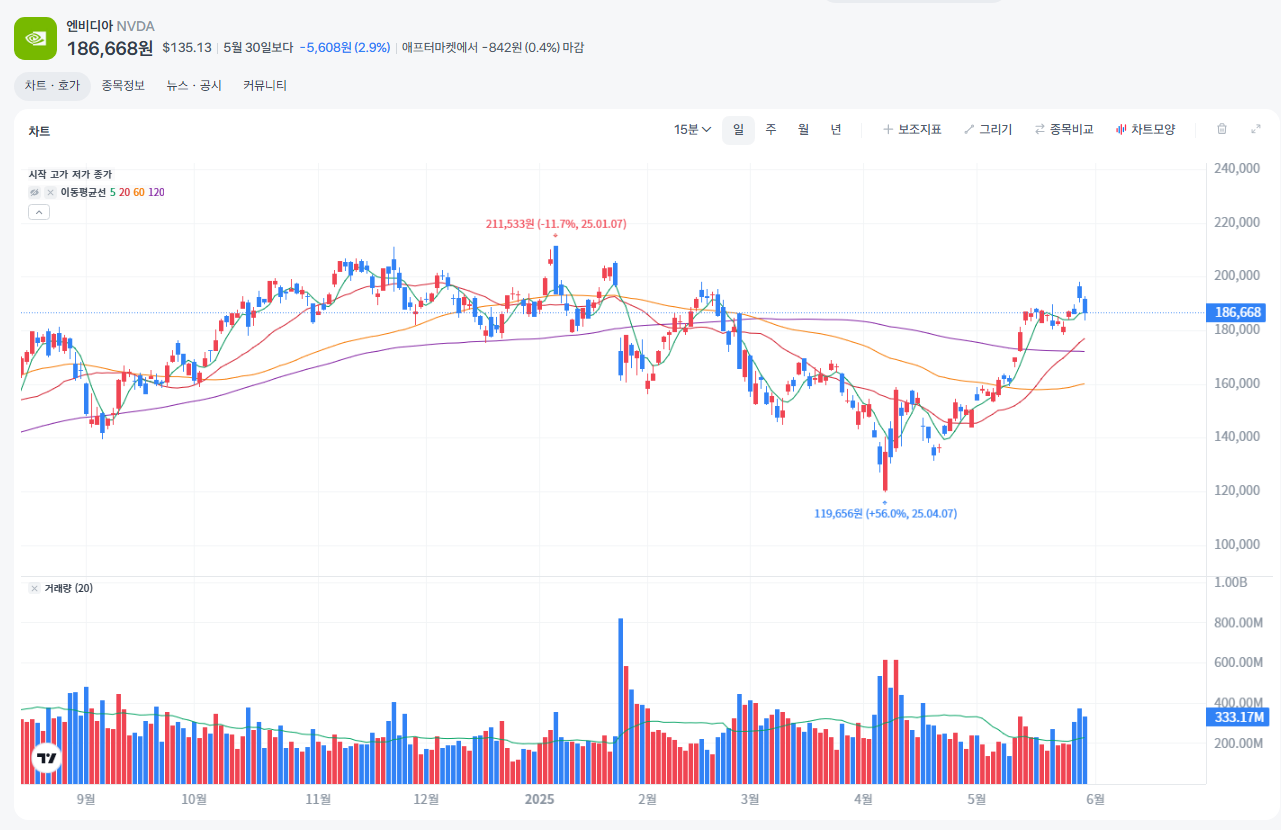Viewport: 1281px width, 830px height.
Task: Select the 주 weekly period
Action: [x=771, y=129]
